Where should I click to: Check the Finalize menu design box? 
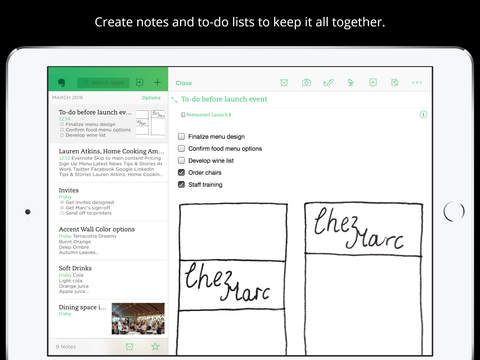(x=181, y=136)
